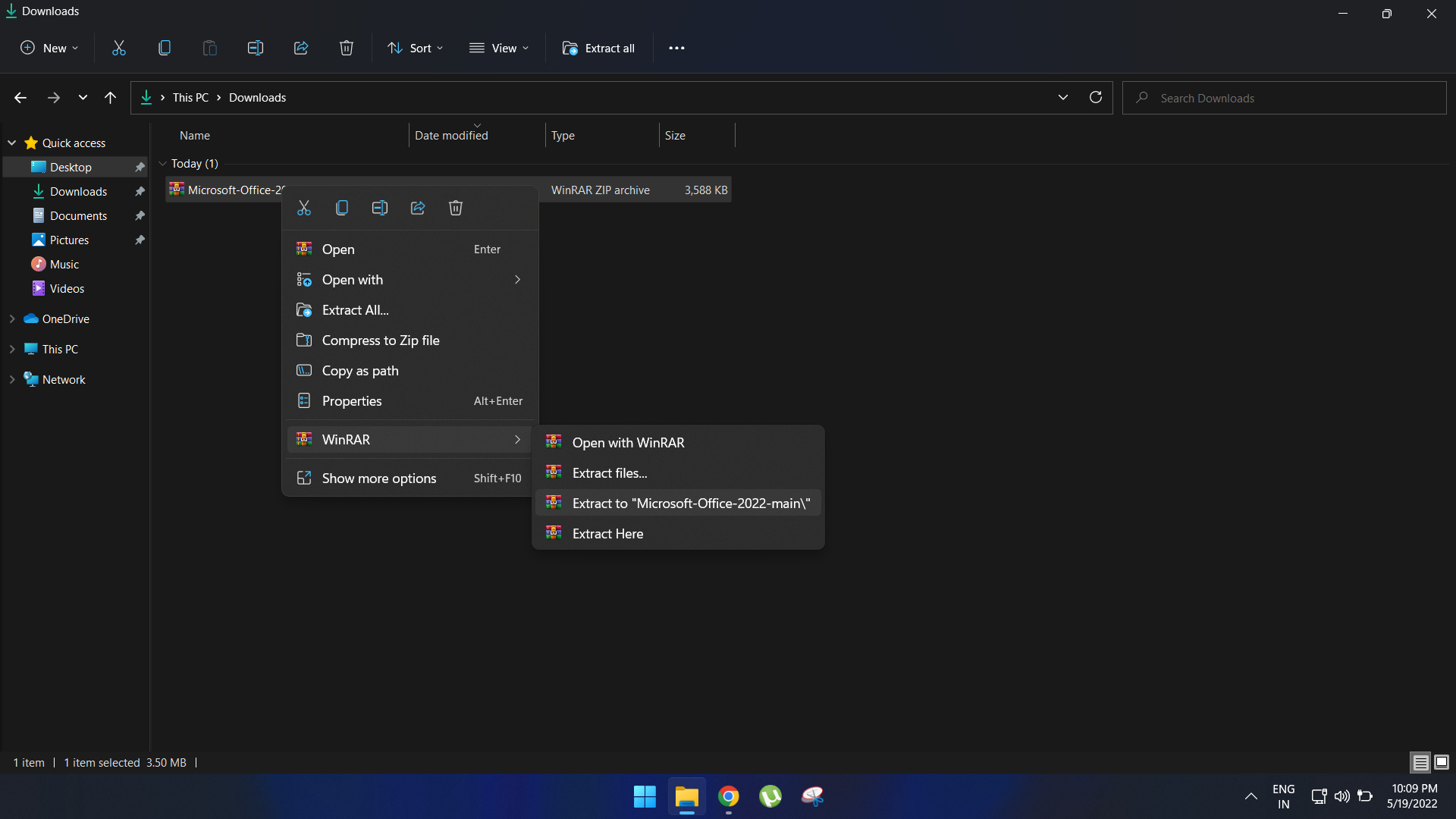Choose Open with WinRAR

(678, 443)
